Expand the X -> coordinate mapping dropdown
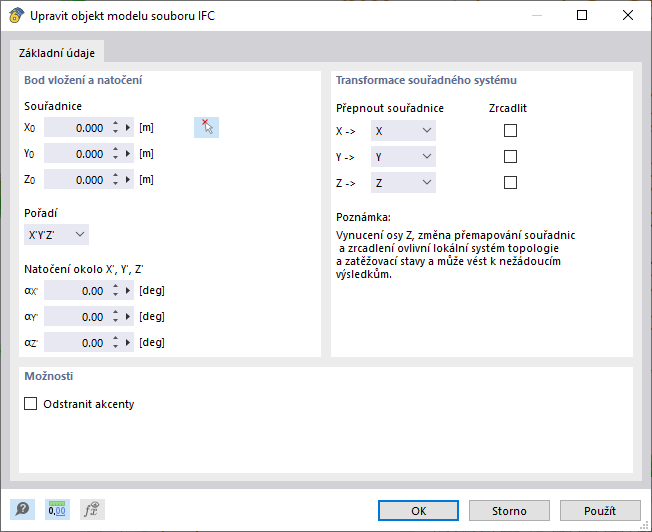Viewport: 652px width, 532px height. [403, 131]
